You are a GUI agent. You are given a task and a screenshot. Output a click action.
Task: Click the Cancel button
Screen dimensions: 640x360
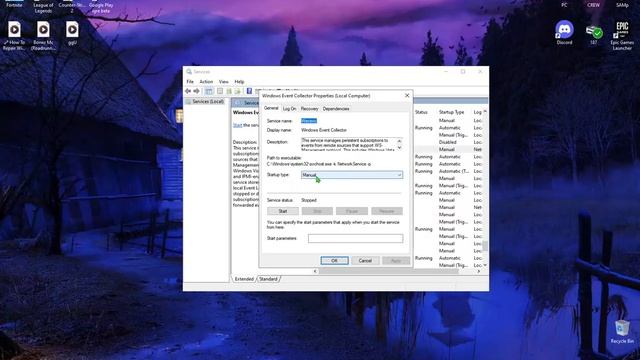coord(365,260)
